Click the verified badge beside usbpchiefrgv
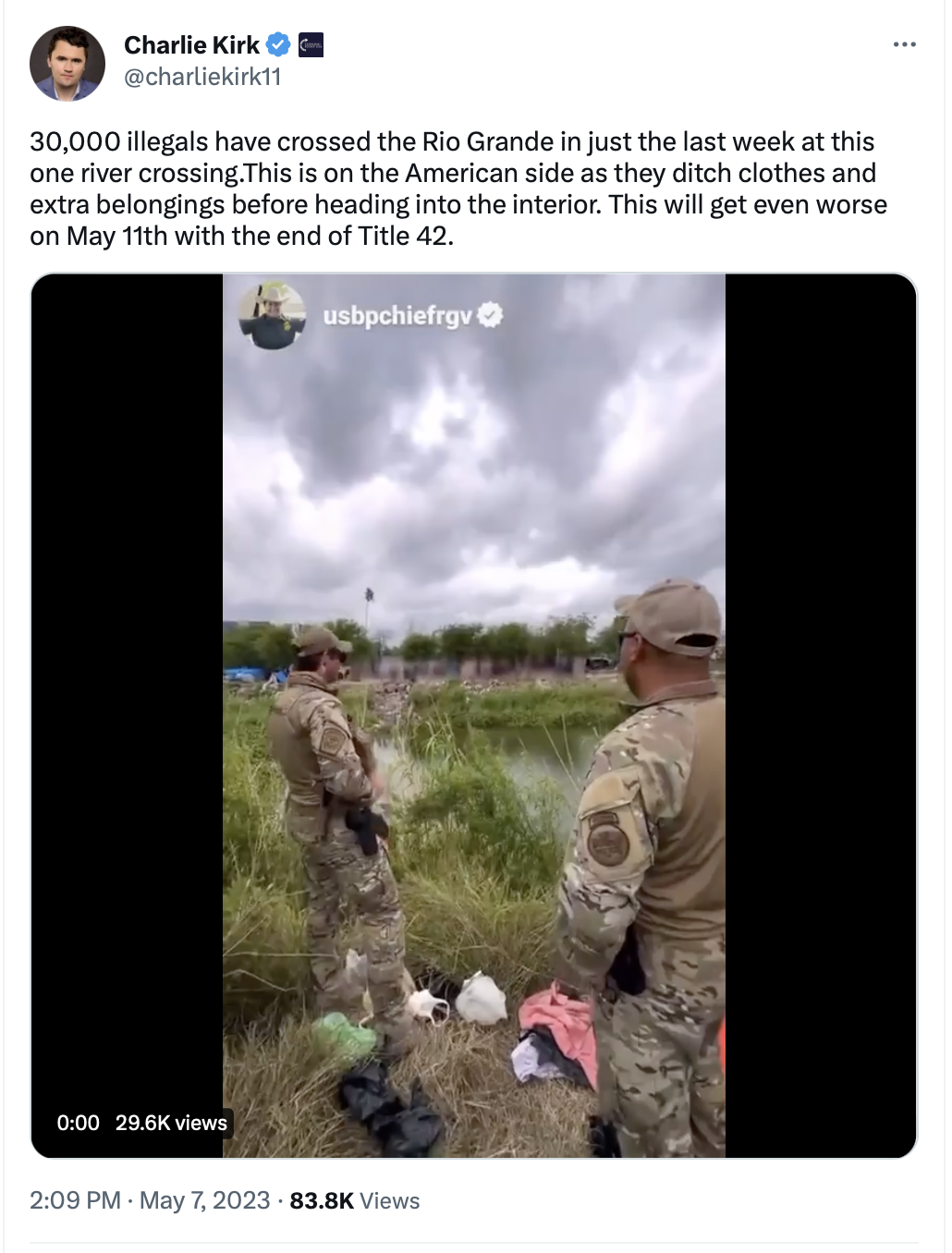 (x=491, y=315)
